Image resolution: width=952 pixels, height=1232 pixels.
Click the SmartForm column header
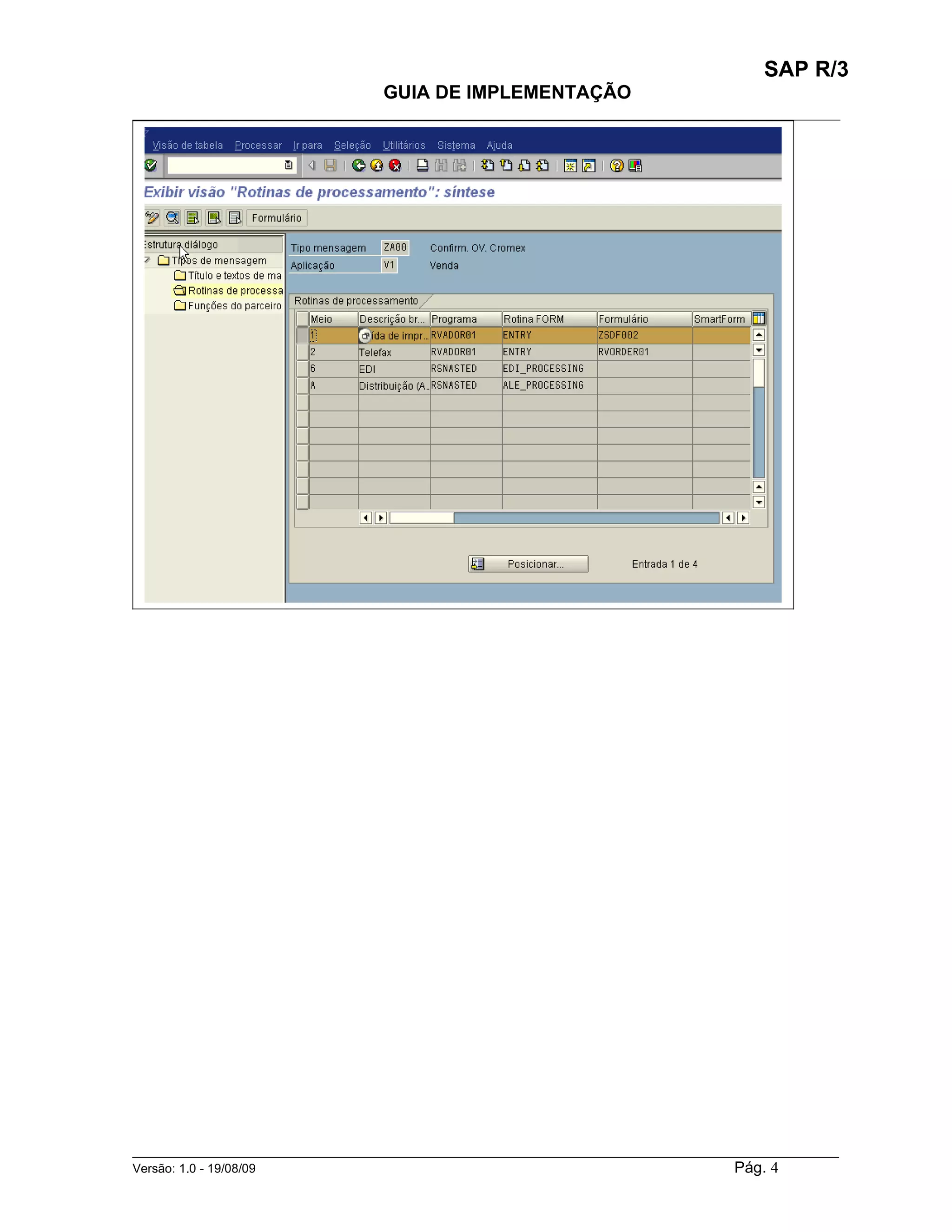point(721,319)
